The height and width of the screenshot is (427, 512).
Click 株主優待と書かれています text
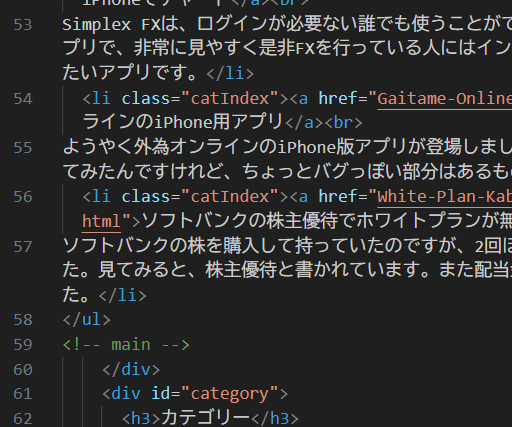(x=313, y=271)
